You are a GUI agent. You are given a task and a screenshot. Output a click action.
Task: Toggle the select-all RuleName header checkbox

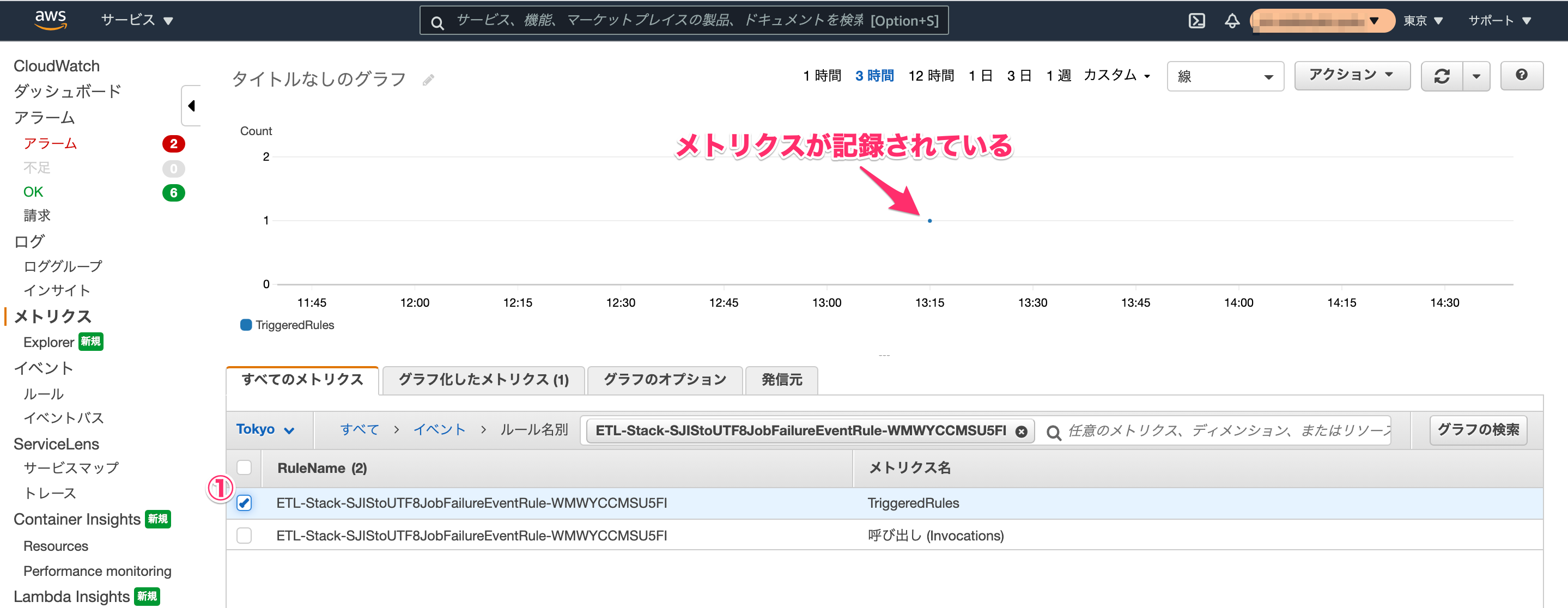pos(244,467)
